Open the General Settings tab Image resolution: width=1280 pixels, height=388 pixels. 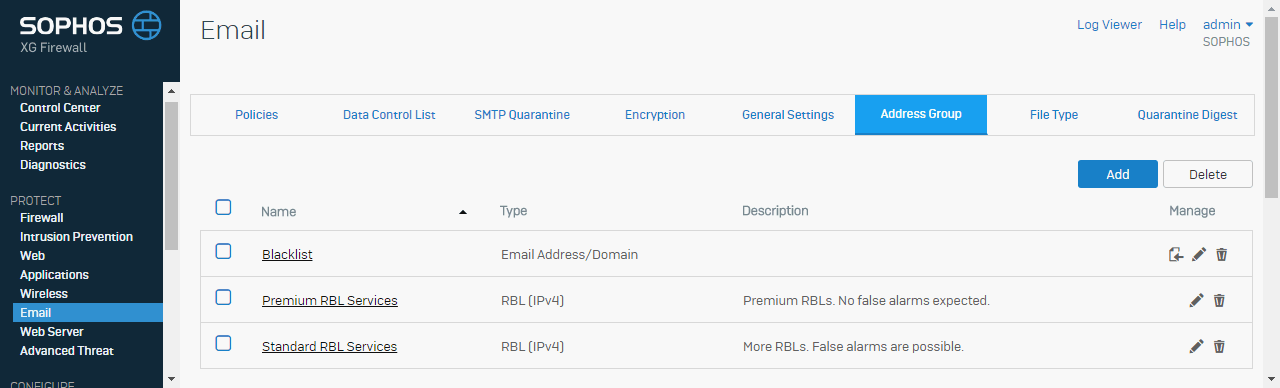point(788,115)
